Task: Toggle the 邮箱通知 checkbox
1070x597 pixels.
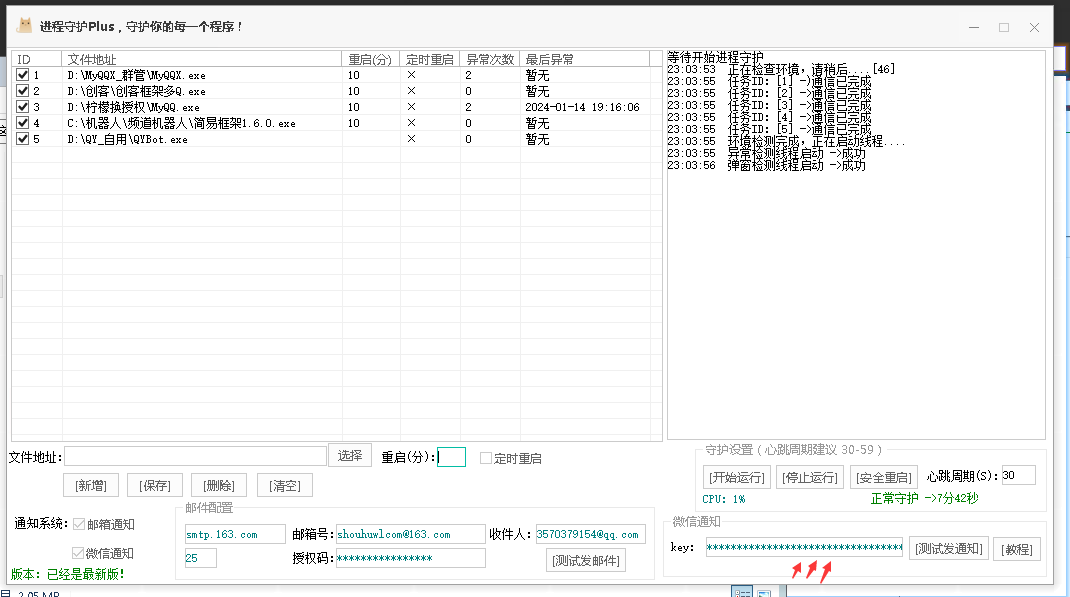Action: click(79, 524)
